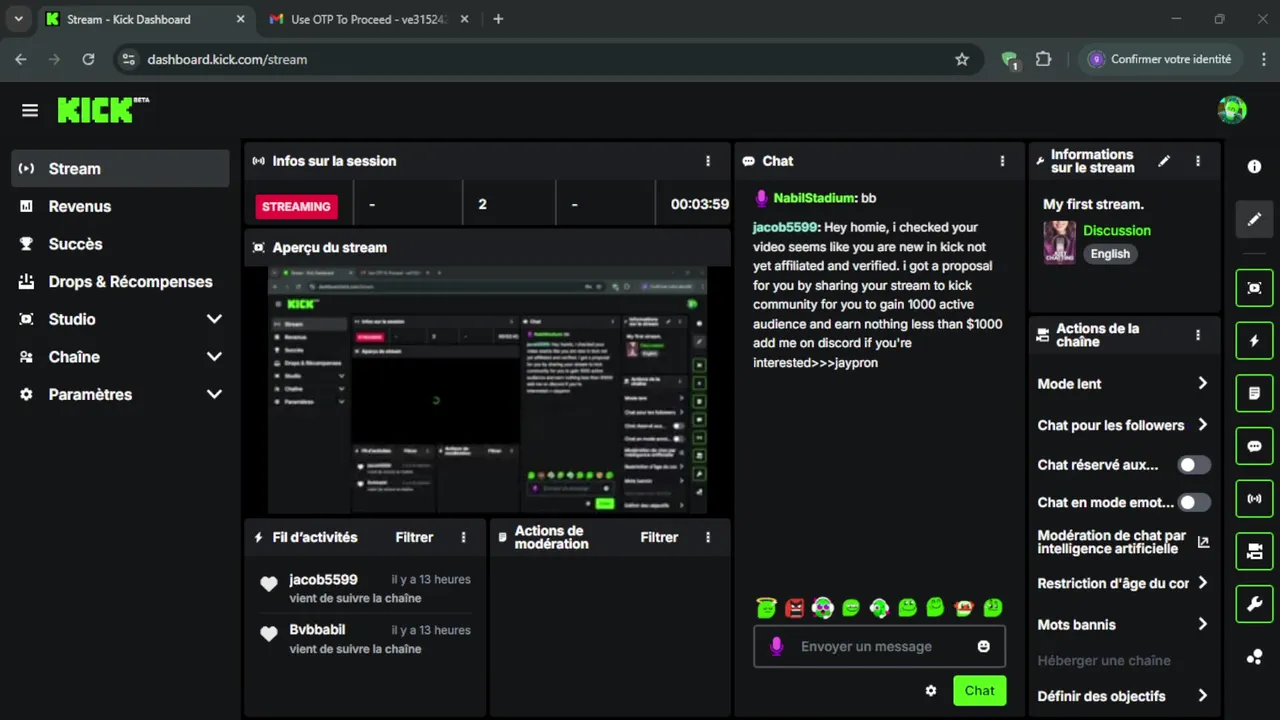Viewport: 1280px width, 720px height.
Task: Open Chat pour les followers chevron
Action: pyautogui.click(x=1202, y=425)
